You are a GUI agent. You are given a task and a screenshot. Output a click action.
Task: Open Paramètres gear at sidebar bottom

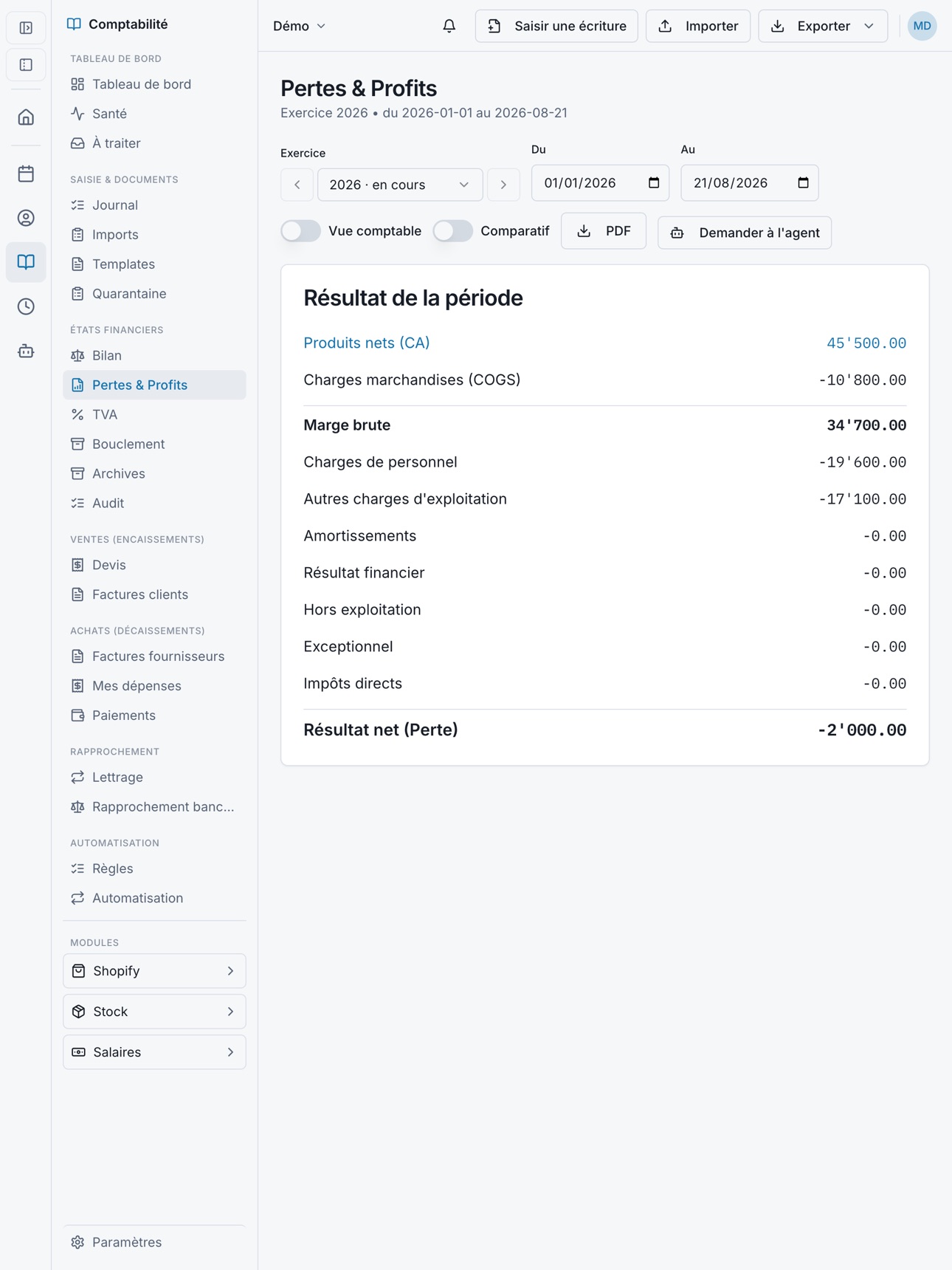click(x=154, y=1242)
